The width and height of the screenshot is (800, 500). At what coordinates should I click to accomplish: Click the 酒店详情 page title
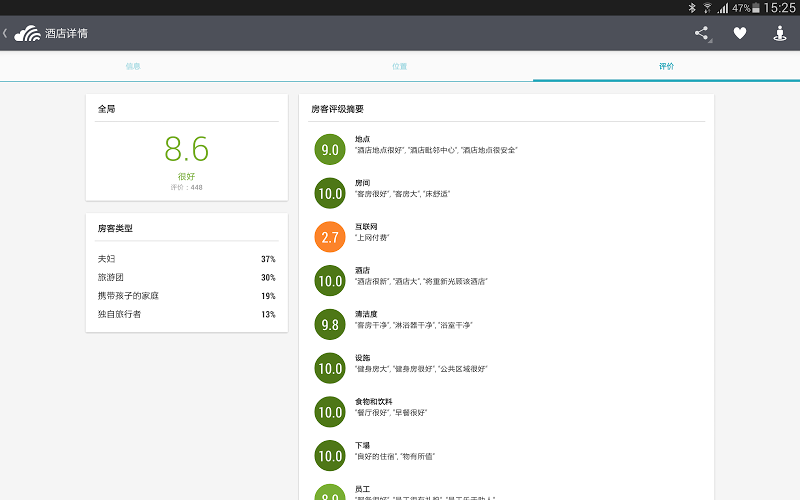(x=66, y=33)
